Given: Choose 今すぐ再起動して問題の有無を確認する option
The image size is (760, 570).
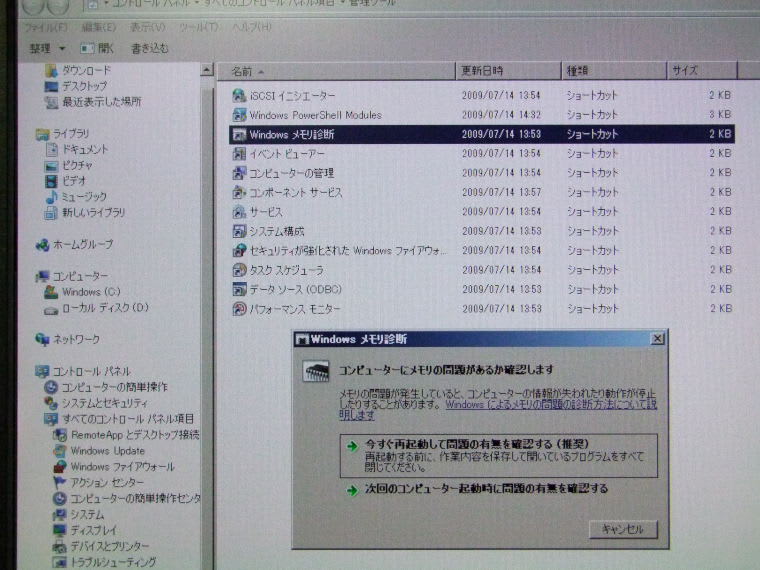Looking at the screenshot, I should [x=499, y=456].
